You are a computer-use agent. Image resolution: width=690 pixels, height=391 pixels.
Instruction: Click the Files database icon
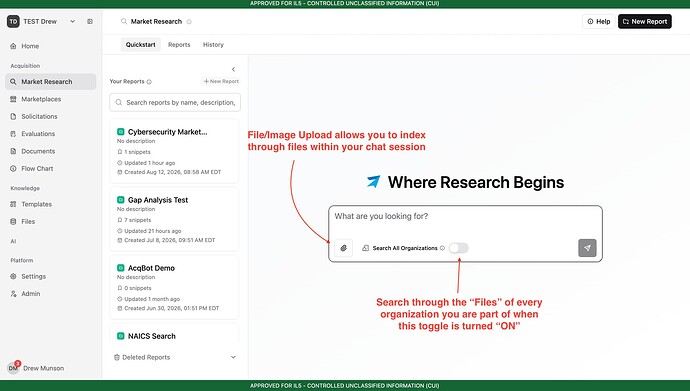13,221
